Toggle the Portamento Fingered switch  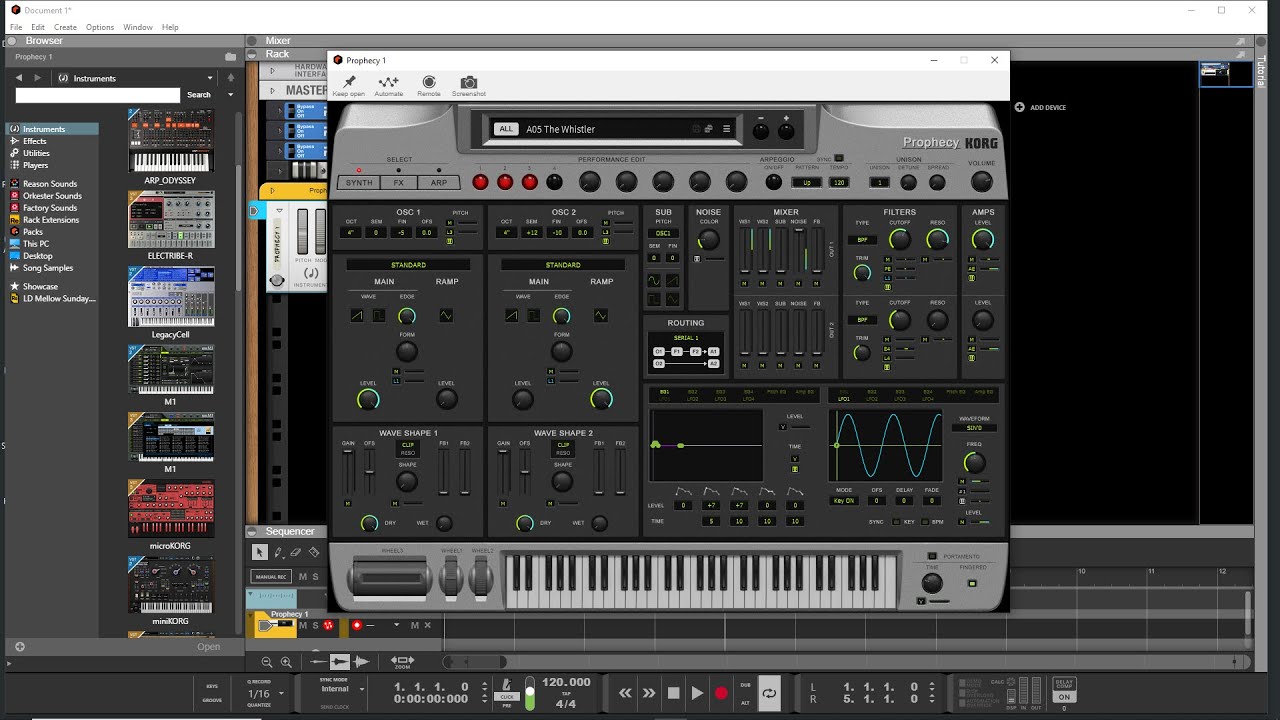[972, 581]
